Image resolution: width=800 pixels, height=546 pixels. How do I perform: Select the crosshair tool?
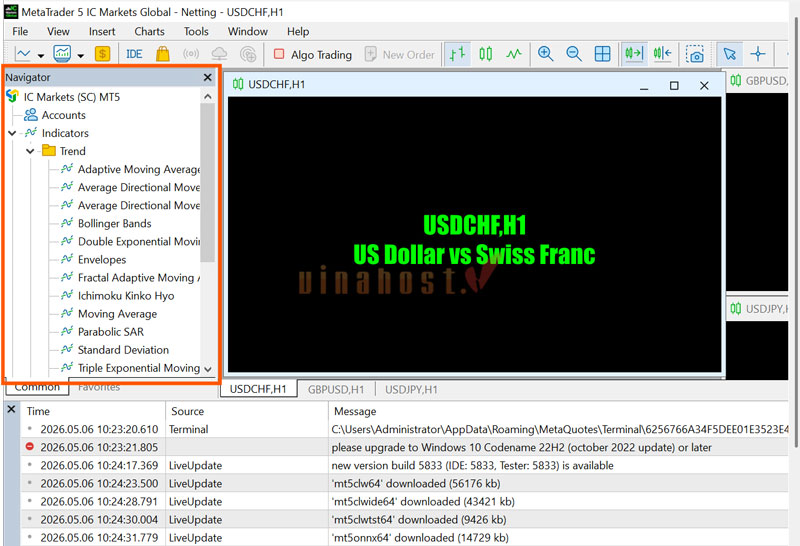758,54
